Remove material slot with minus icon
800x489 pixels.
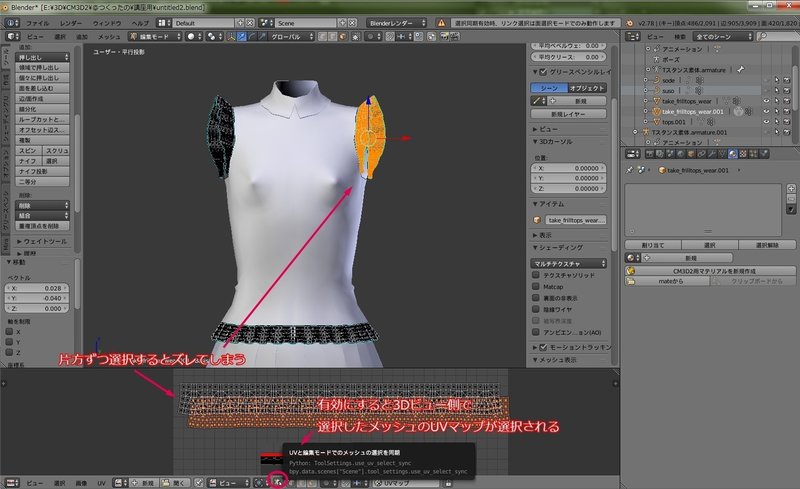tap(791, 199)
